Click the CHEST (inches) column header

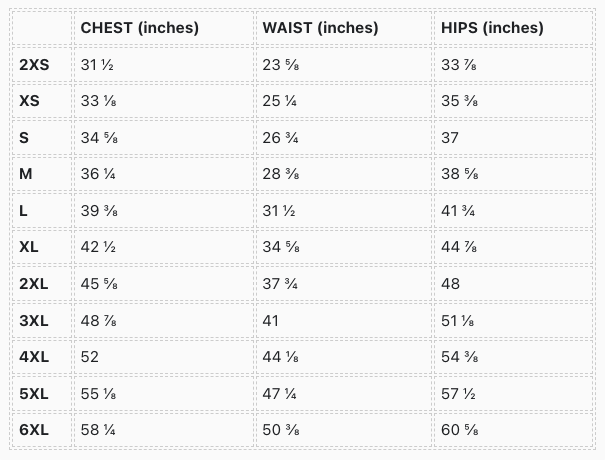tap(139, 28)
